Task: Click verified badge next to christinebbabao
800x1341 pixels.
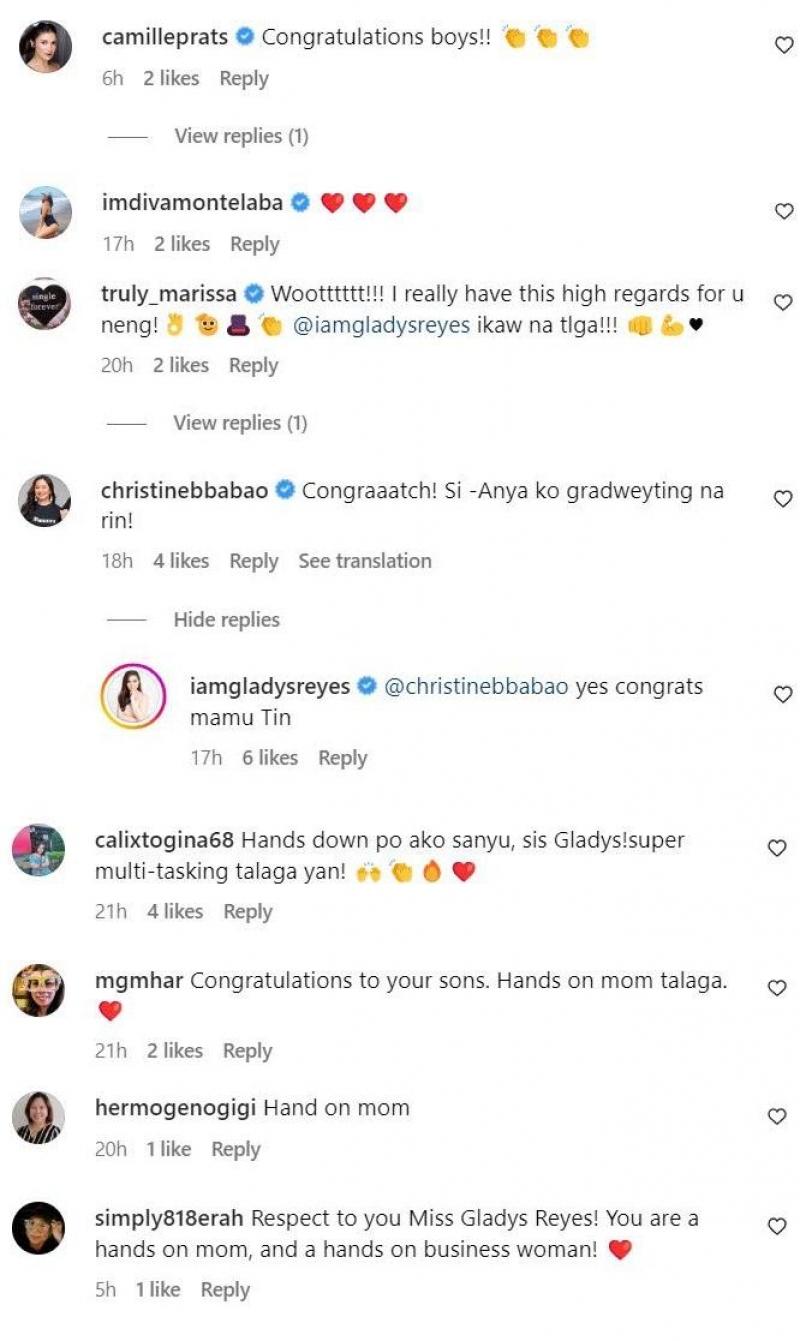Action: pos(285,491)
